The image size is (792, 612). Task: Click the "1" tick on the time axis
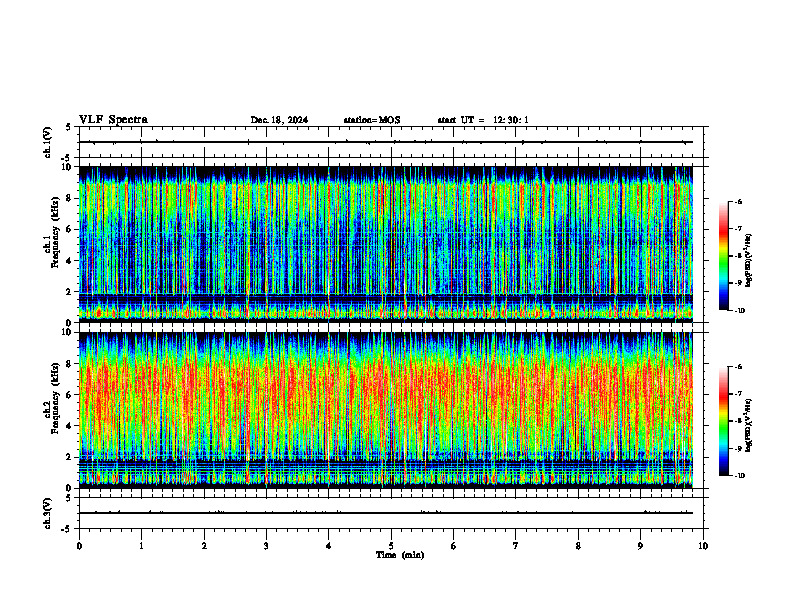pos(141,546)
